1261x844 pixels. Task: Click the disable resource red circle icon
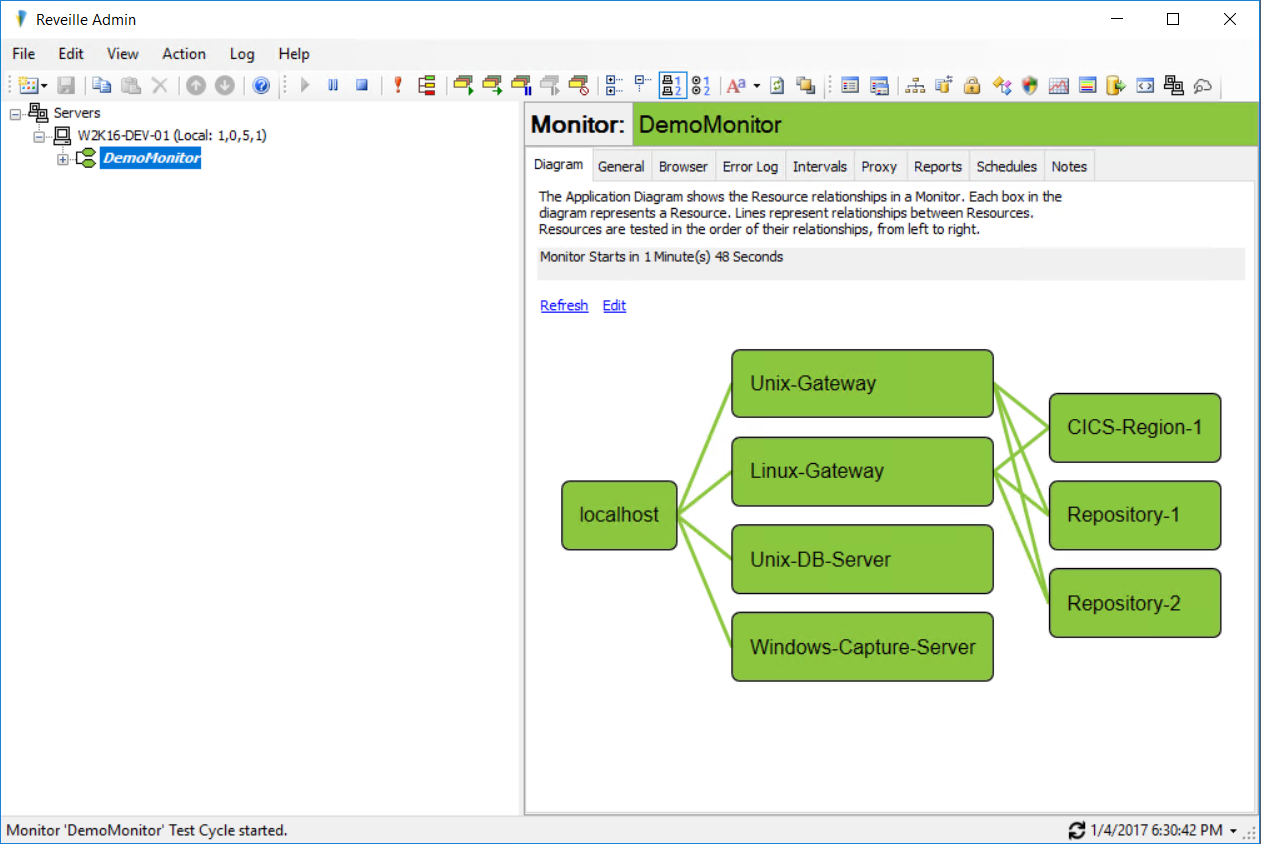click(x=578, y=86)
